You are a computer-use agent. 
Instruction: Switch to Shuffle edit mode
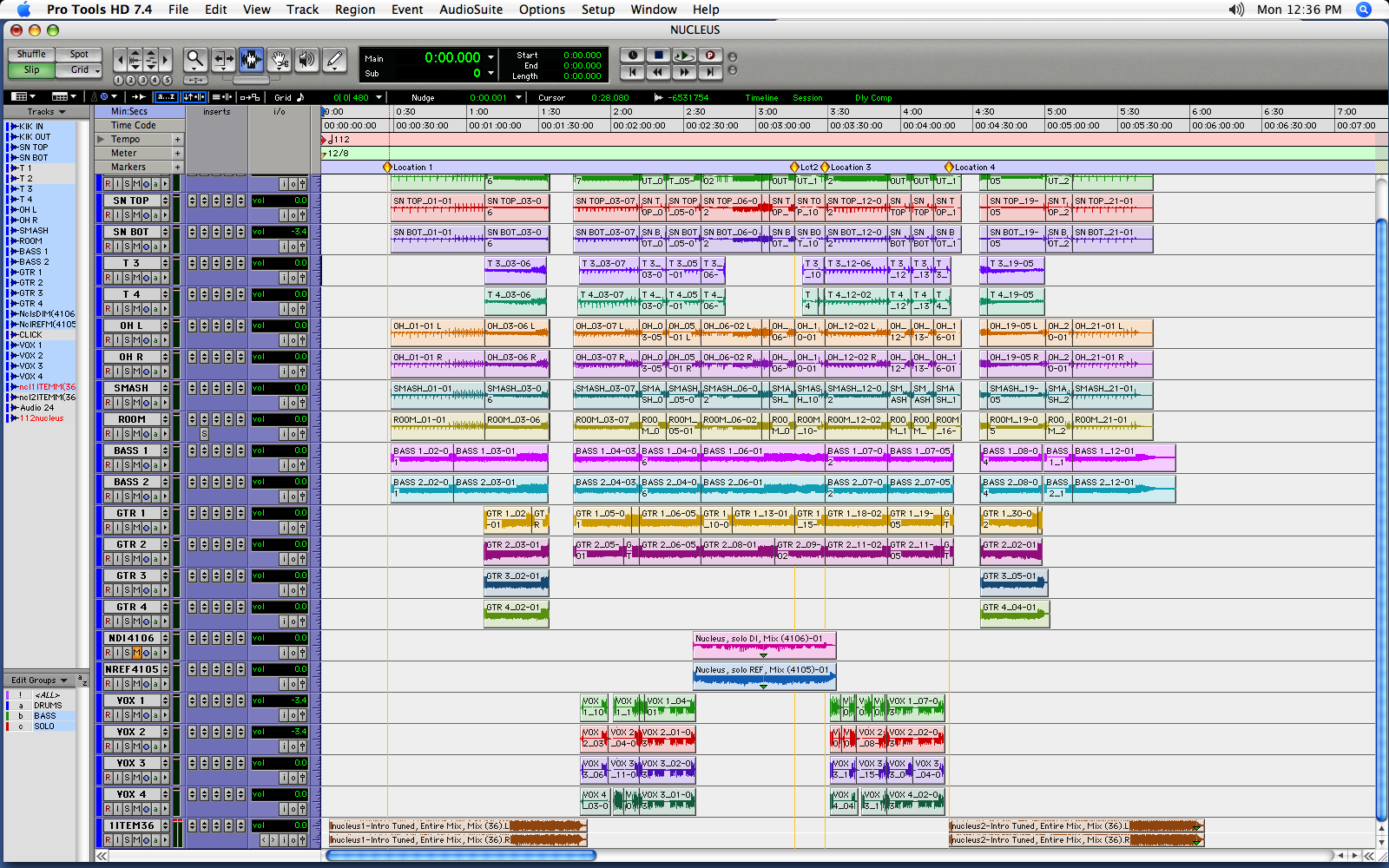coord(31,54)
